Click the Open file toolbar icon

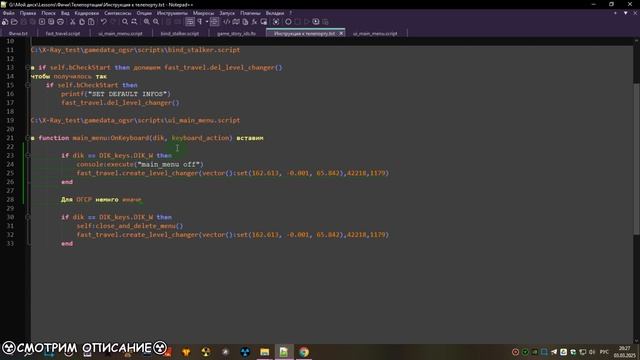[14, 22]
